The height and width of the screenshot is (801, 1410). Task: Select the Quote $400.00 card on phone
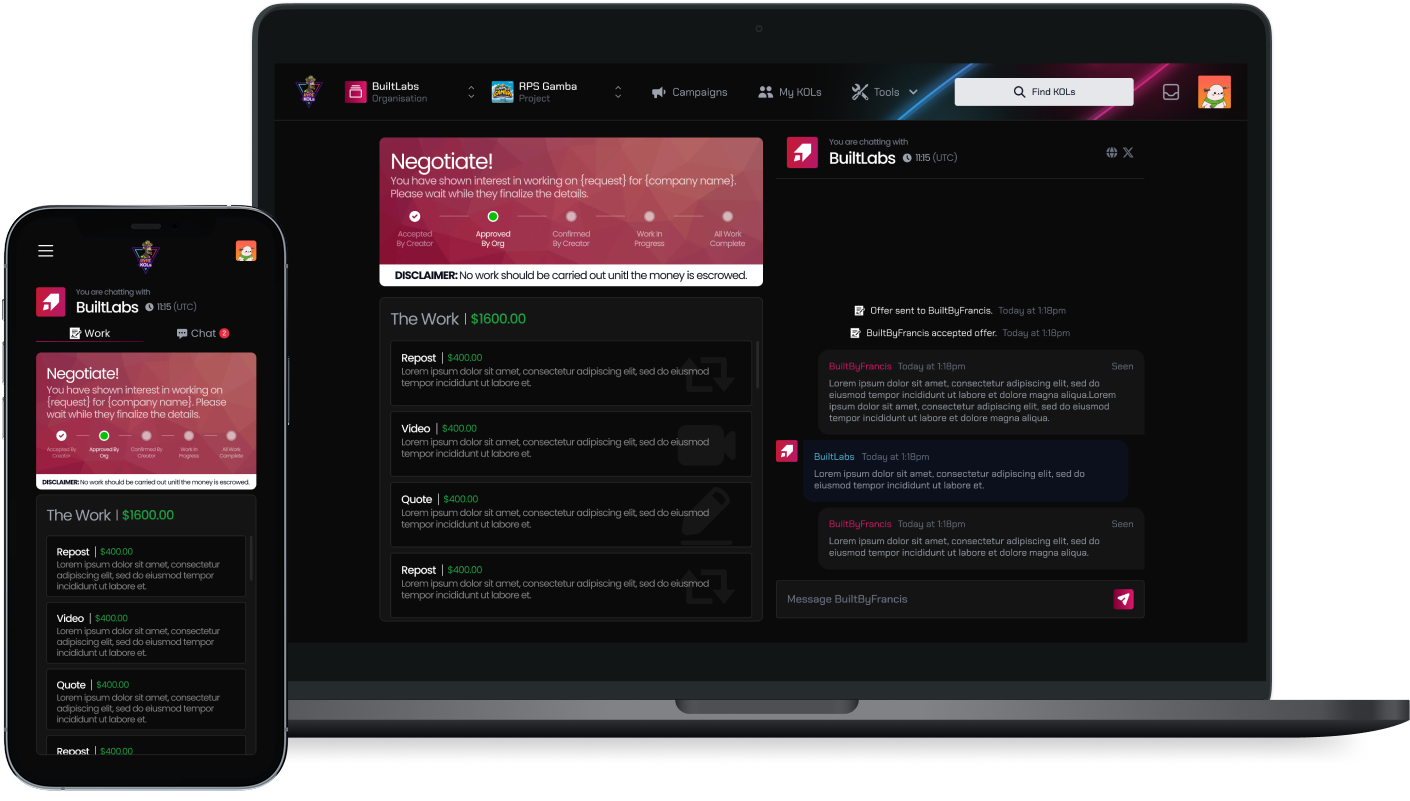tap(146, 699)
